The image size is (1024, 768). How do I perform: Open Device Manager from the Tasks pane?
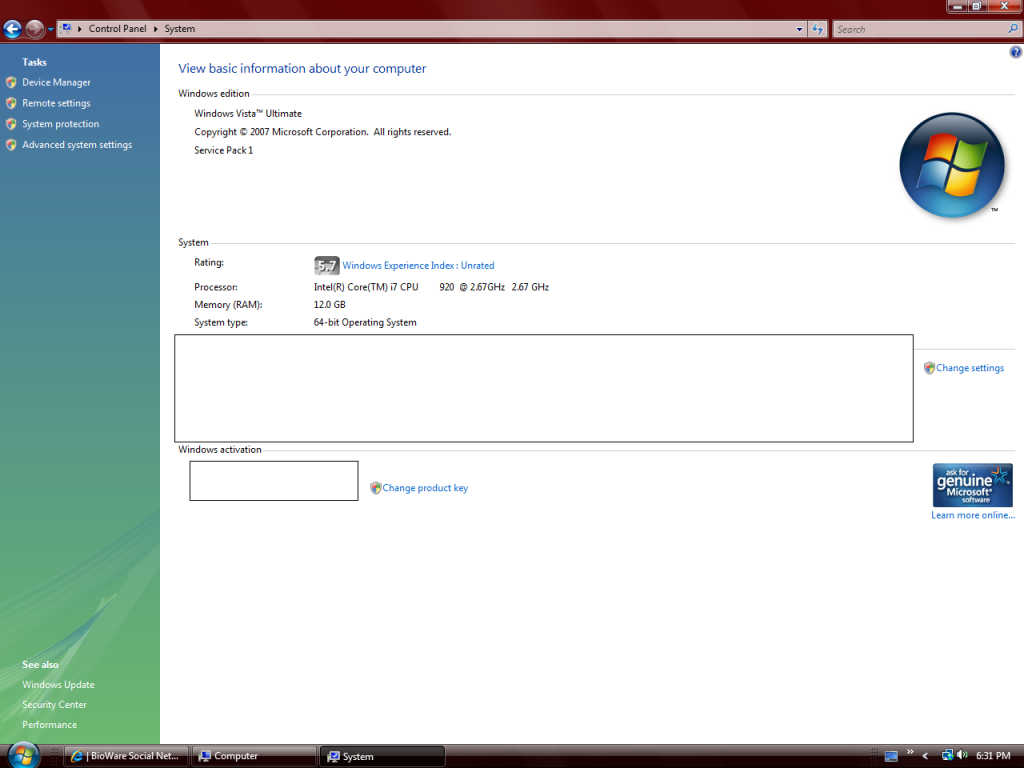[56, 83]
